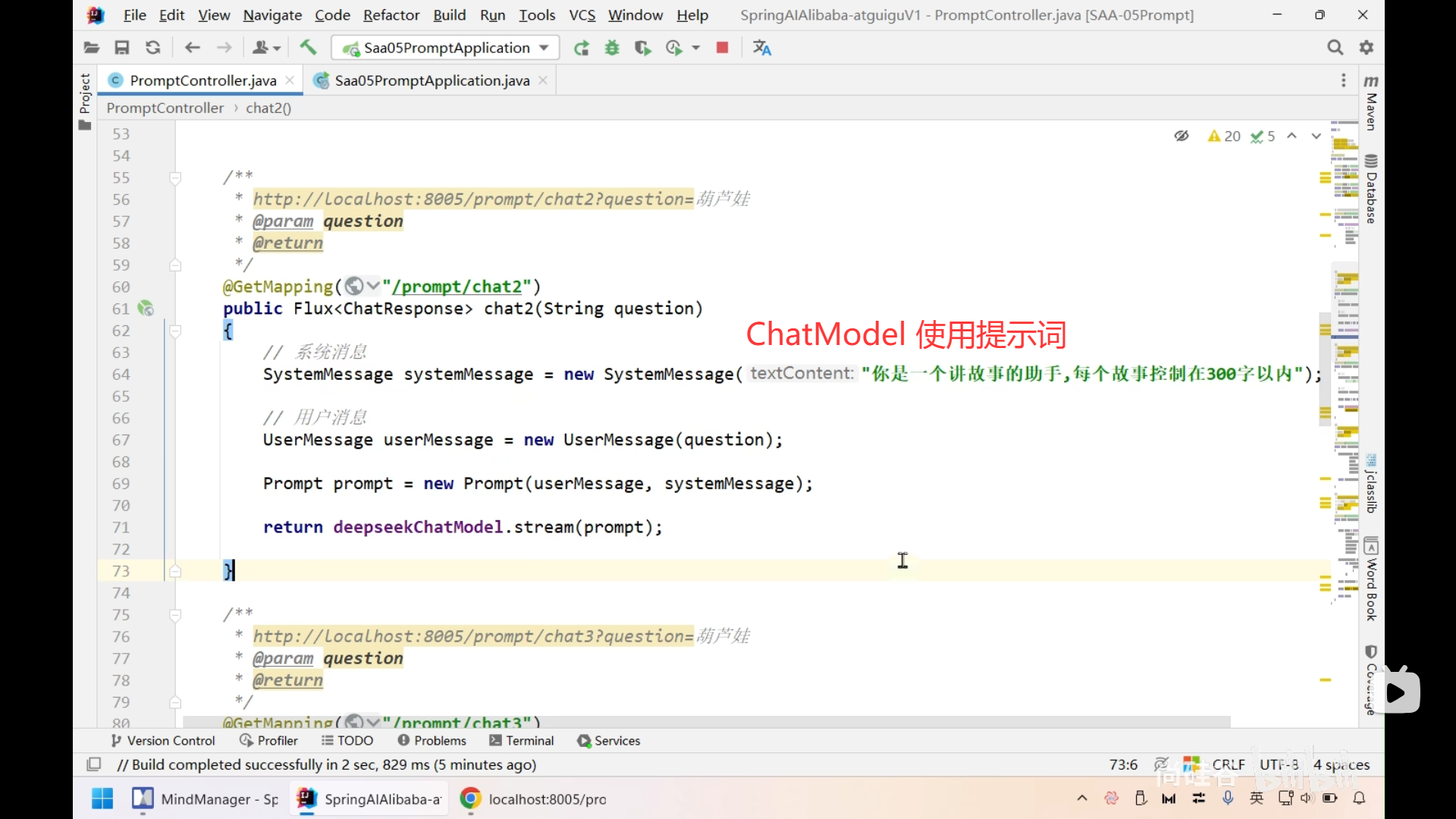The image size is (1456, 819).
Task: Click the Build project hammer icon
Action: 308,48
